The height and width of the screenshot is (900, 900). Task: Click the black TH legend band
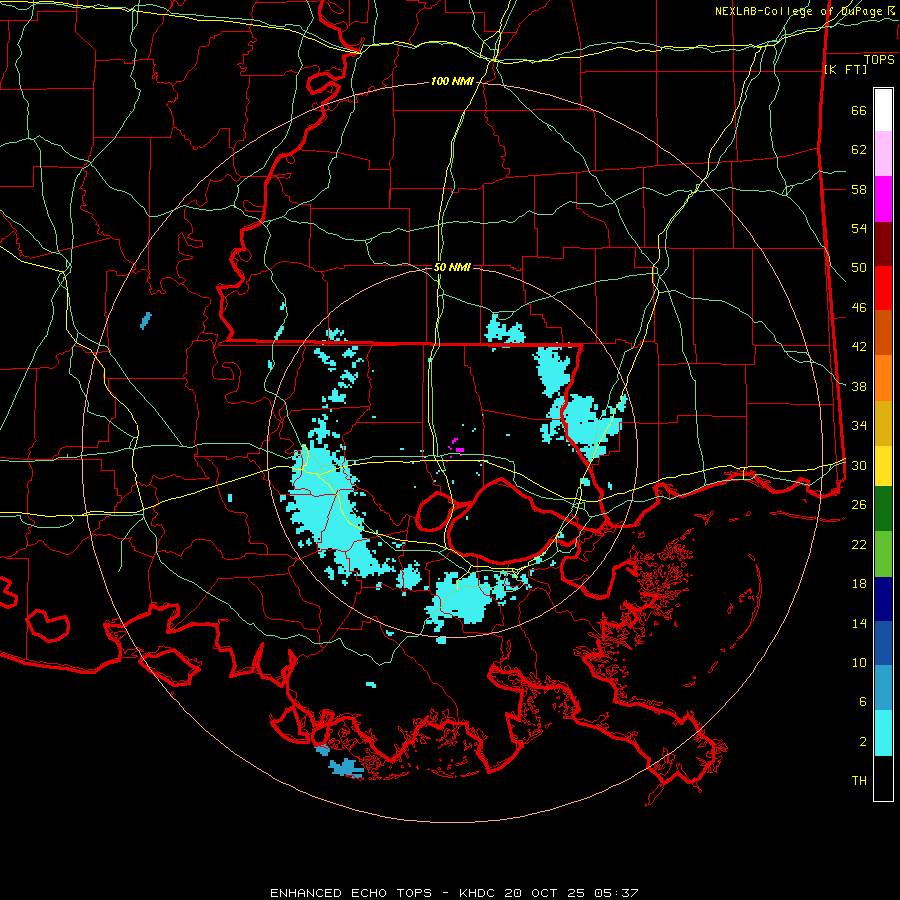click(x=883, y=778)
